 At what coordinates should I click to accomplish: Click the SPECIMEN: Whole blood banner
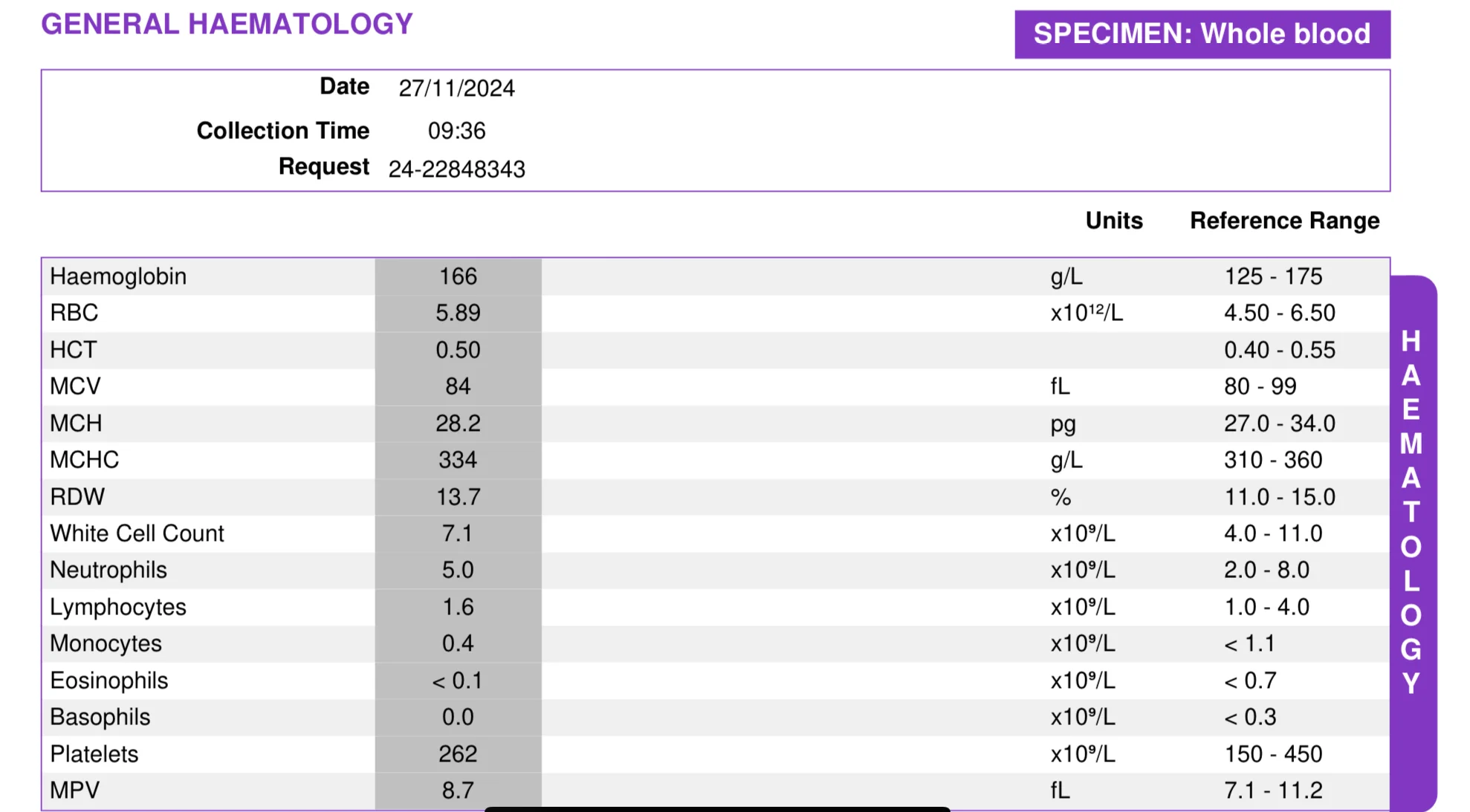click(x=1202, y=34)
